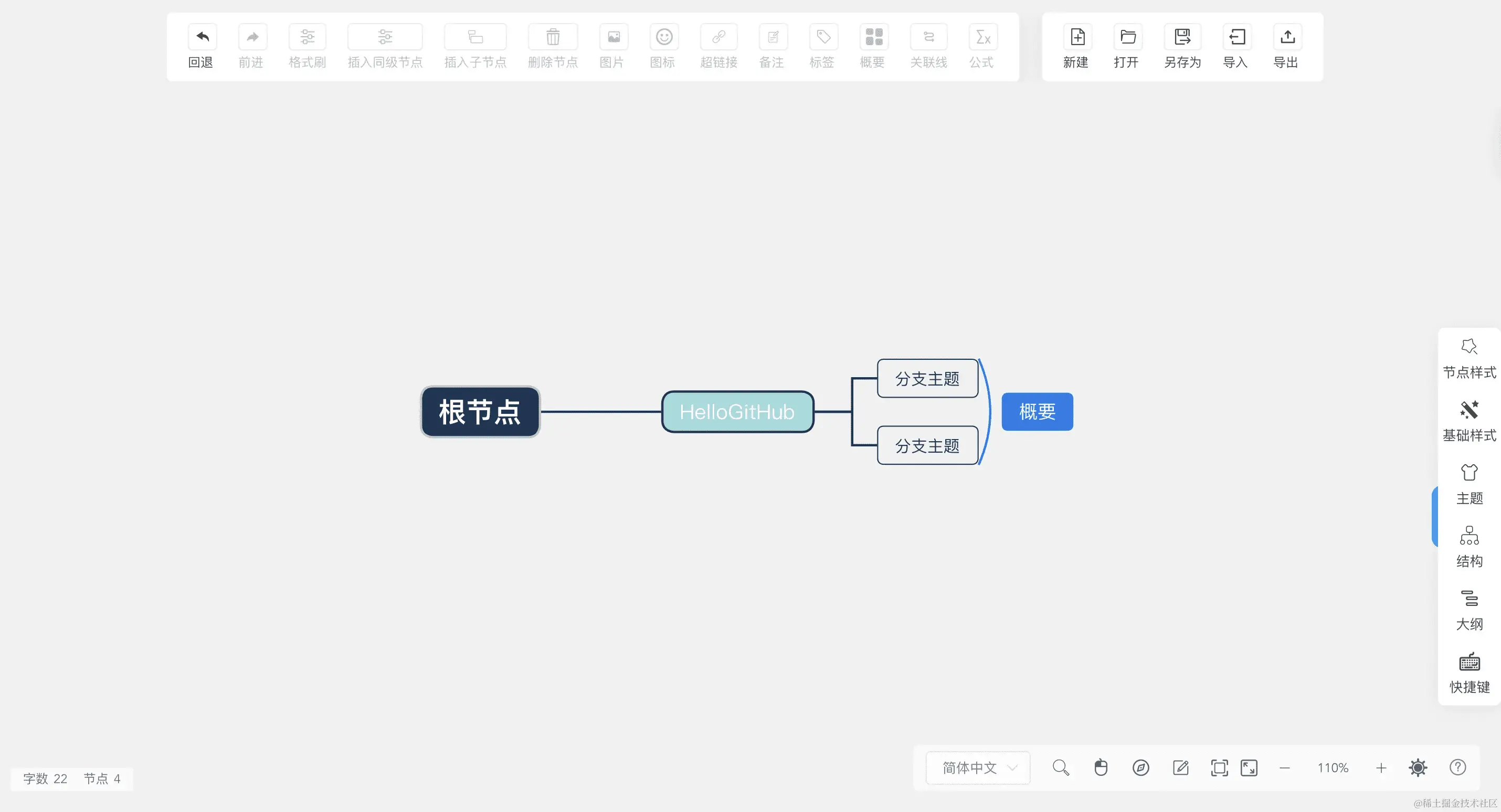Toggle dark mode sun icon

tap(1418, 768)
